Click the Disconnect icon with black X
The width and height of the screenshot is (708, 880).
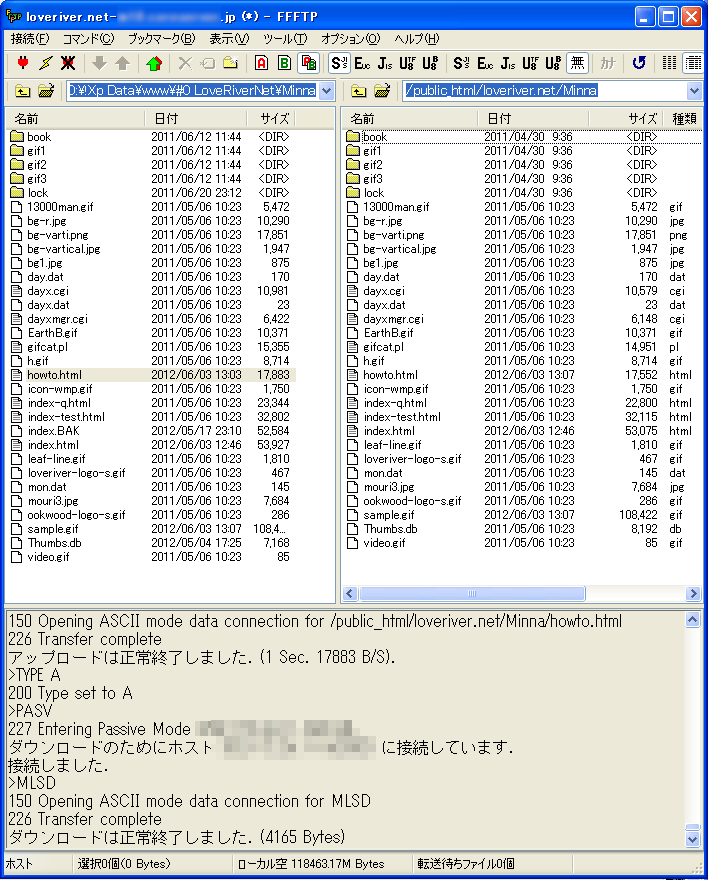coord(68,63)
